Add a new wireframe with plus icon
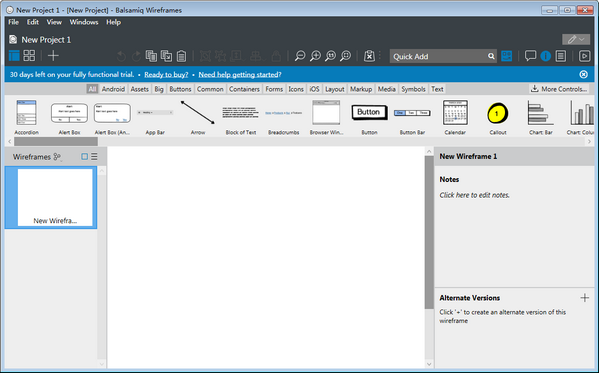This screenshot has width=599, height=373. click(x=53, y=56)
